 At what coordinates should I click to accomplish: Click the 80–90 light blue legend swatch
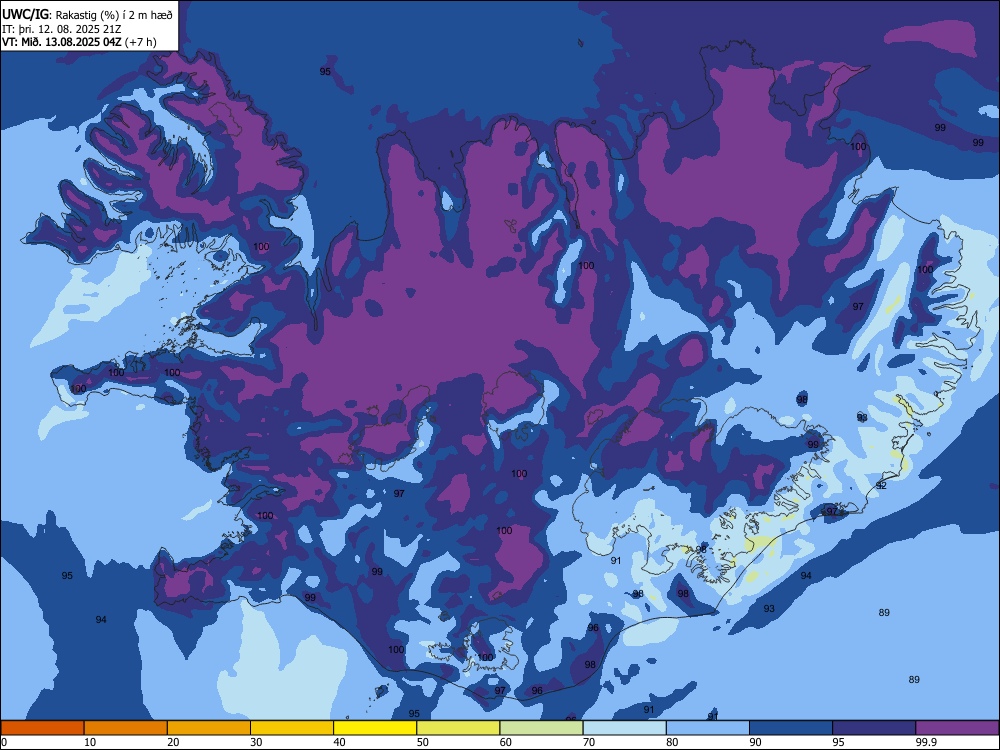tap(708, 728)
